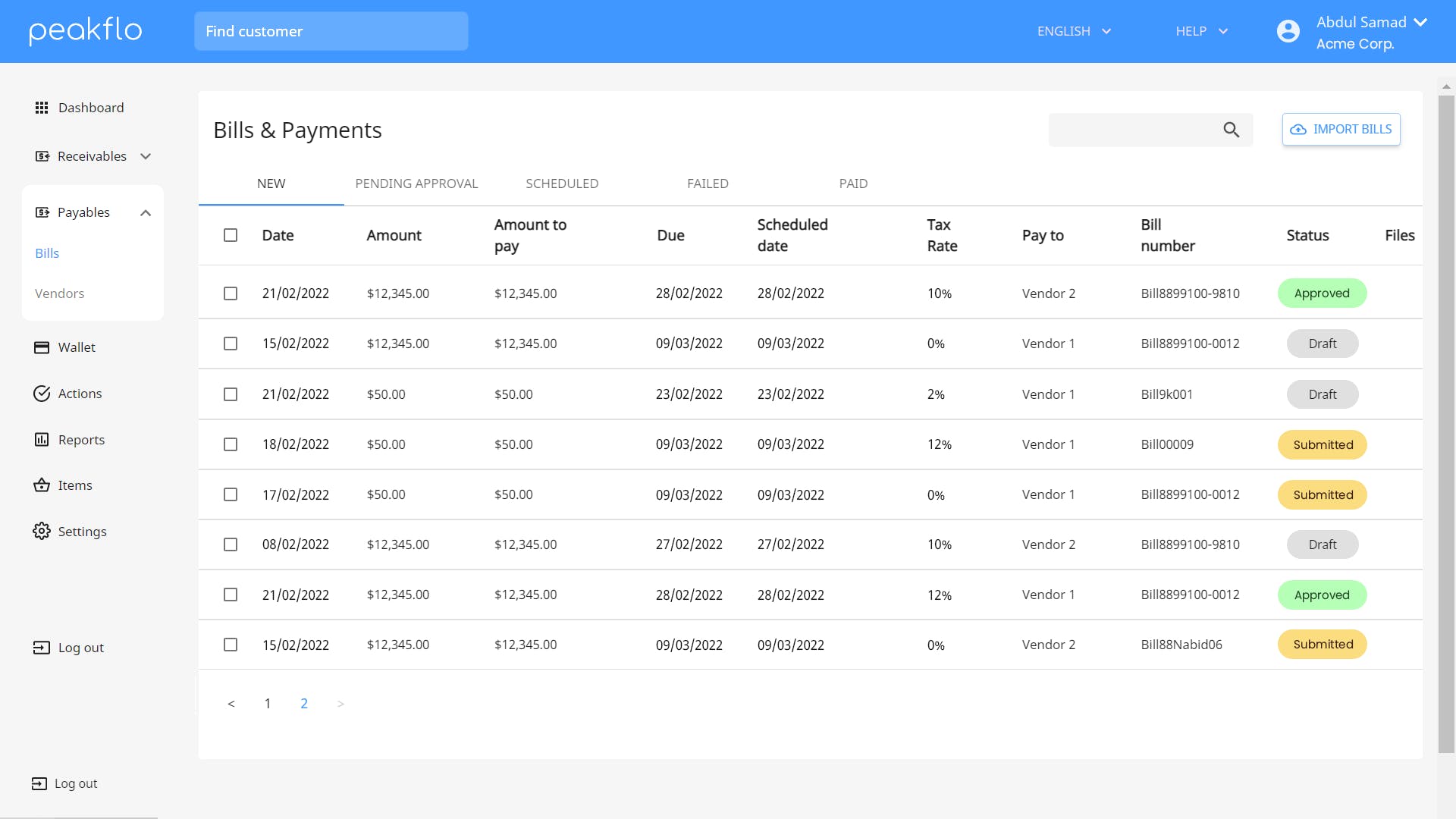Viewport: 1456px width, 819px height.
Task: Click the Items basket icon
Action: click(42, 485)
